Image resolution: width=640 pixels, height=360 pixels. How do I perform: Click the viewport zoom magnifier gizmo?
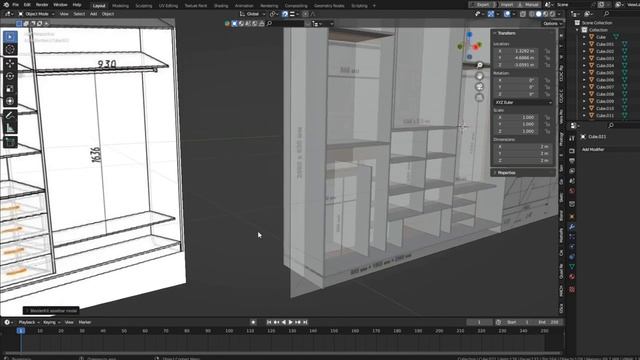click(x=480, y=65)
